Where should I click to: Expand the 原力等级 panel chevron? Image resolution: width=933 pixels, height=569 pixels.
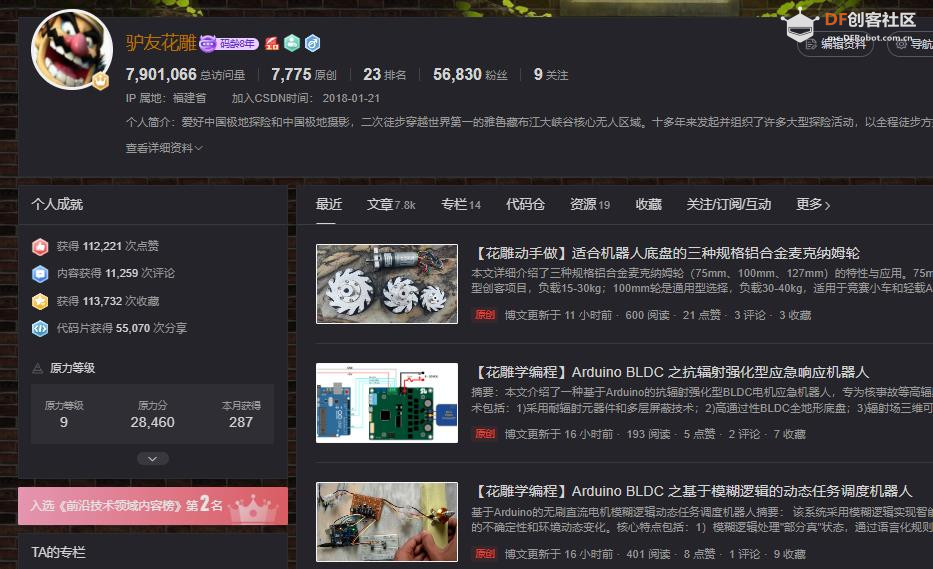[153, 459]
